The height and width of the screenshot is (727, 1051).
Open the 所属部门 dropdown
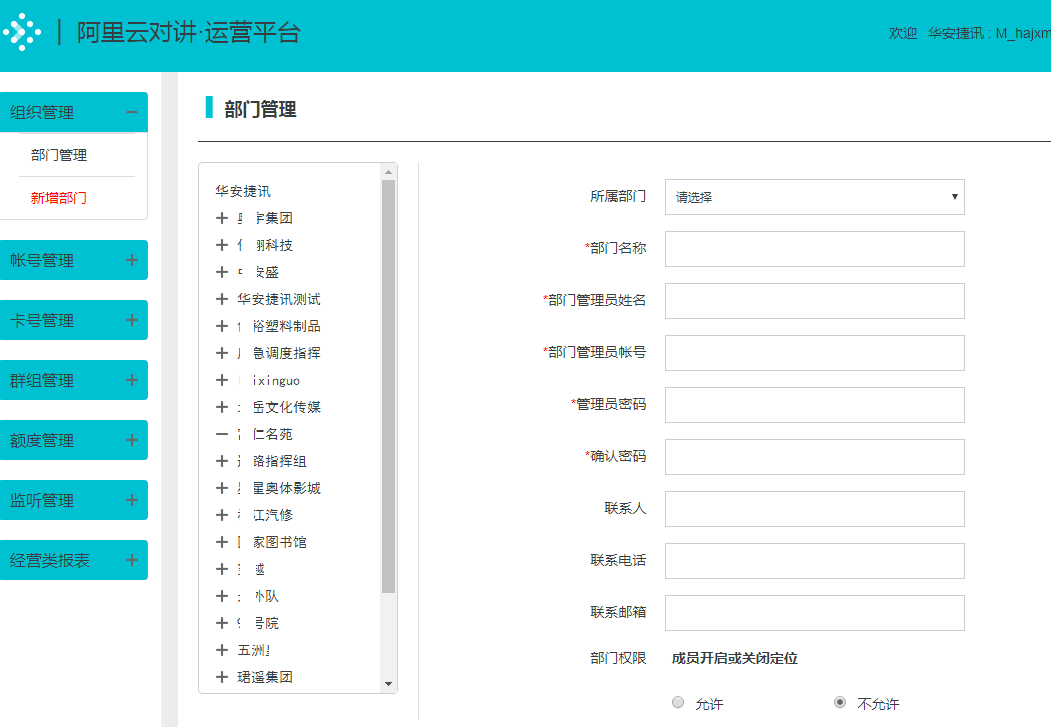(814, 197)
